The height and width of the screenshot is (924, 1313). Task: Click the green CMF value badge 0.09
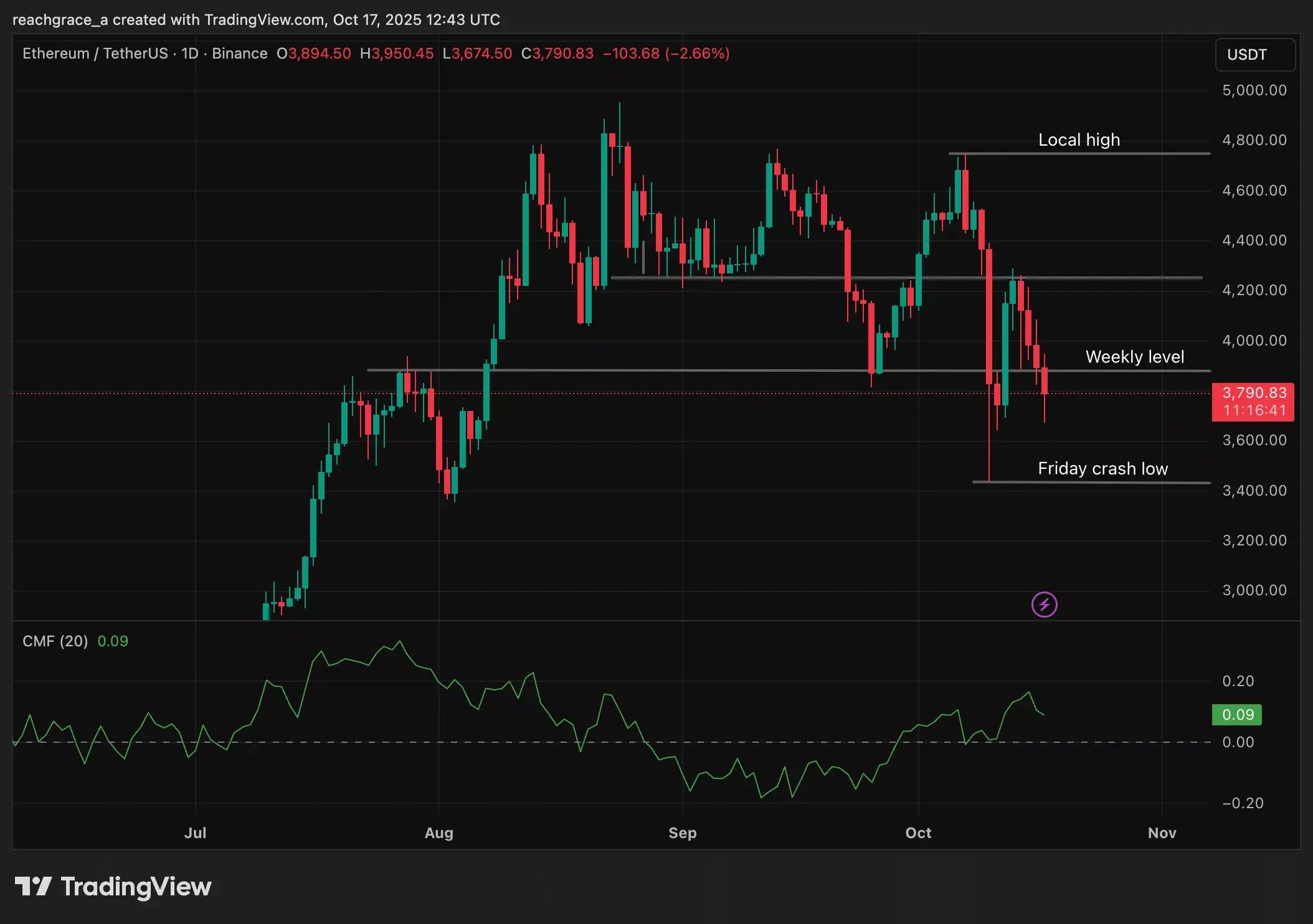(1237, 715)
